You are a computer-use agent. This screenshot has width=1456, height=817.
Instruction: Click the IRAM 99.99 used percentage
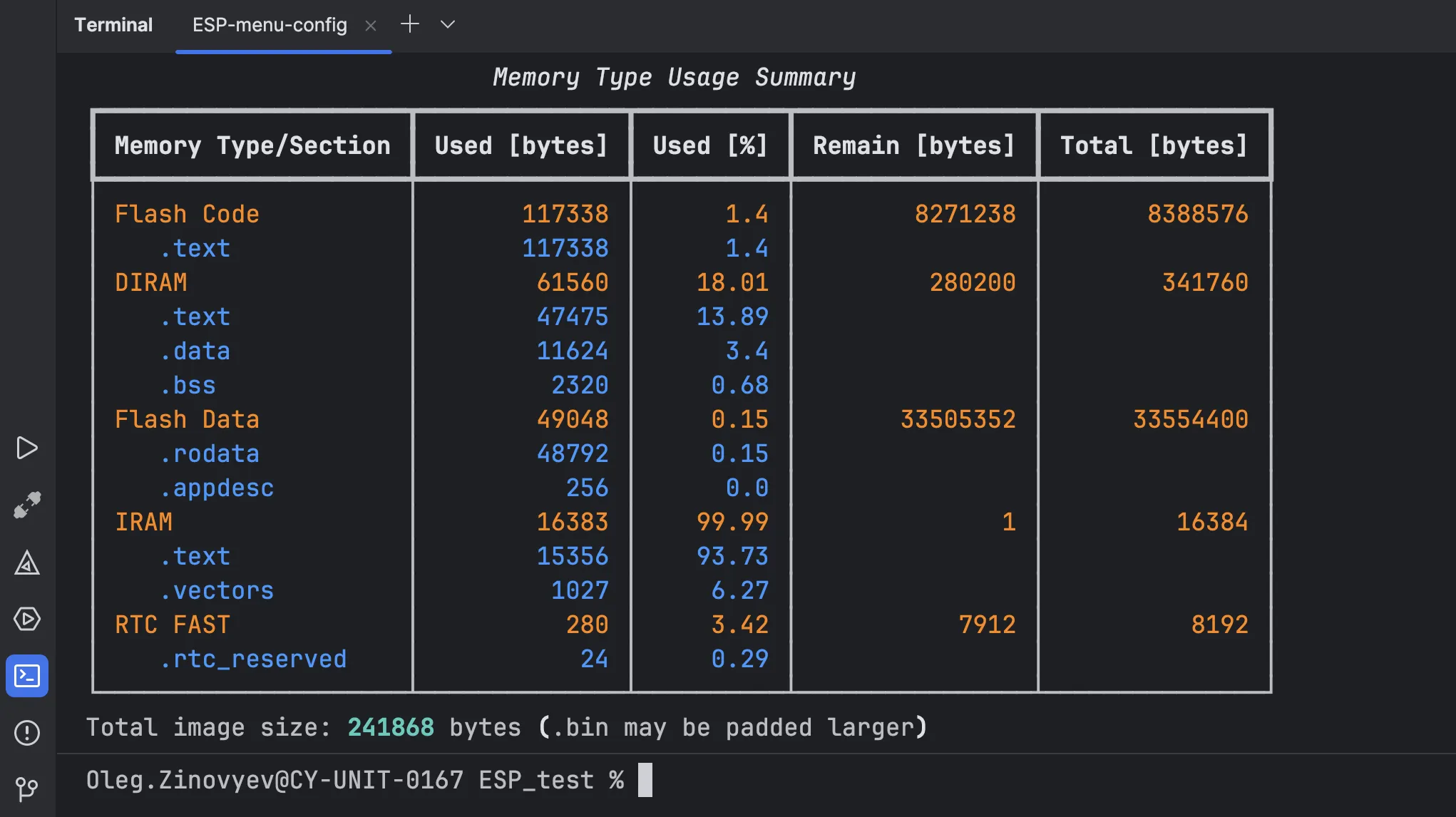(732, 522)
